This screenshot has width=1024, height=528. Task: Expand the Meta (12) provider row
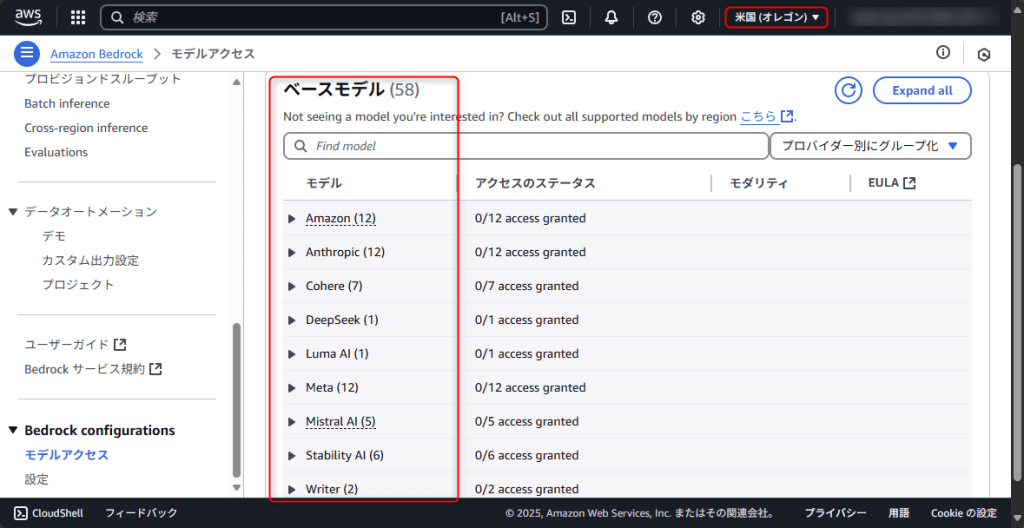[292, 388]
